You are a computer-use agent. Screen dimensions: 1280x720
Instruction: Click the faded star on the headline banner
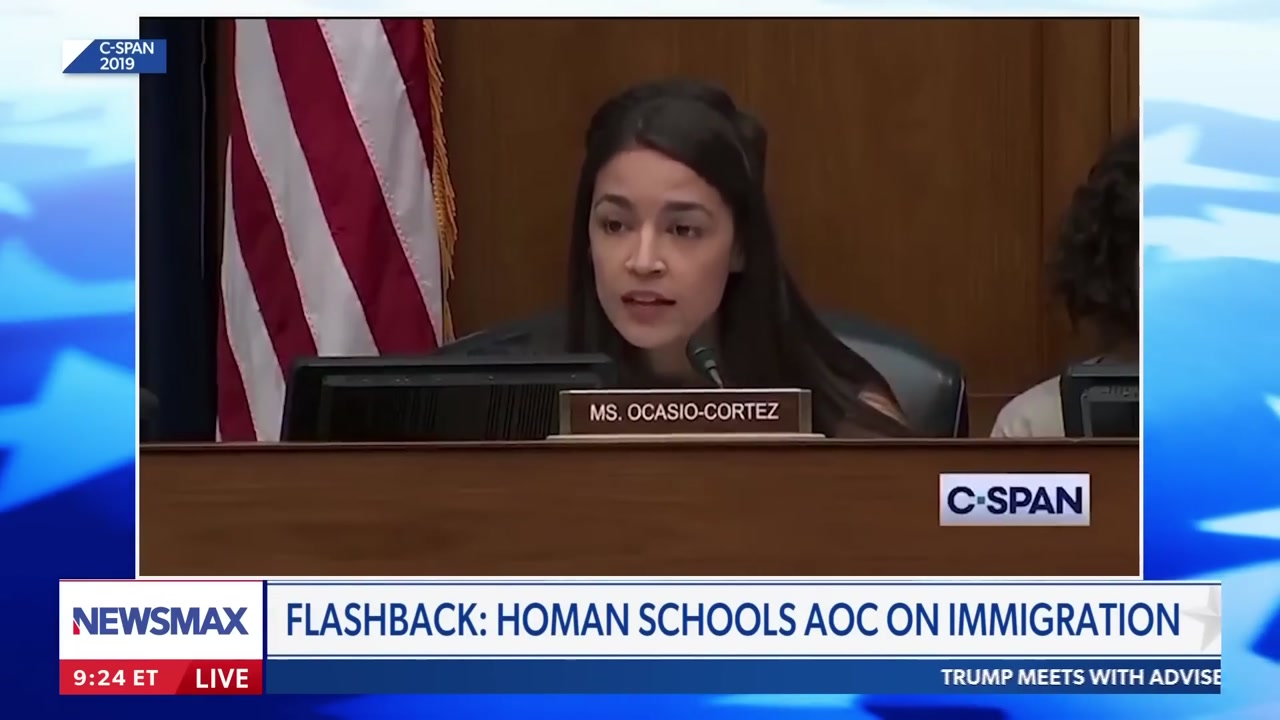1206,620
